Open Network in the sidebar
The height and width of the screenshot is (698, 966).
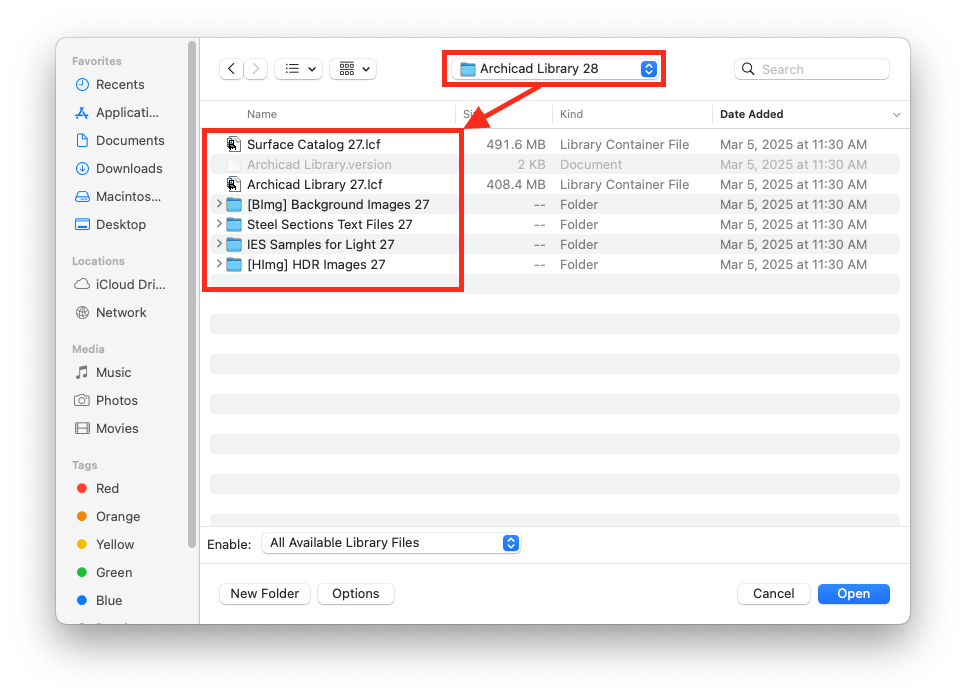[121, 312]
